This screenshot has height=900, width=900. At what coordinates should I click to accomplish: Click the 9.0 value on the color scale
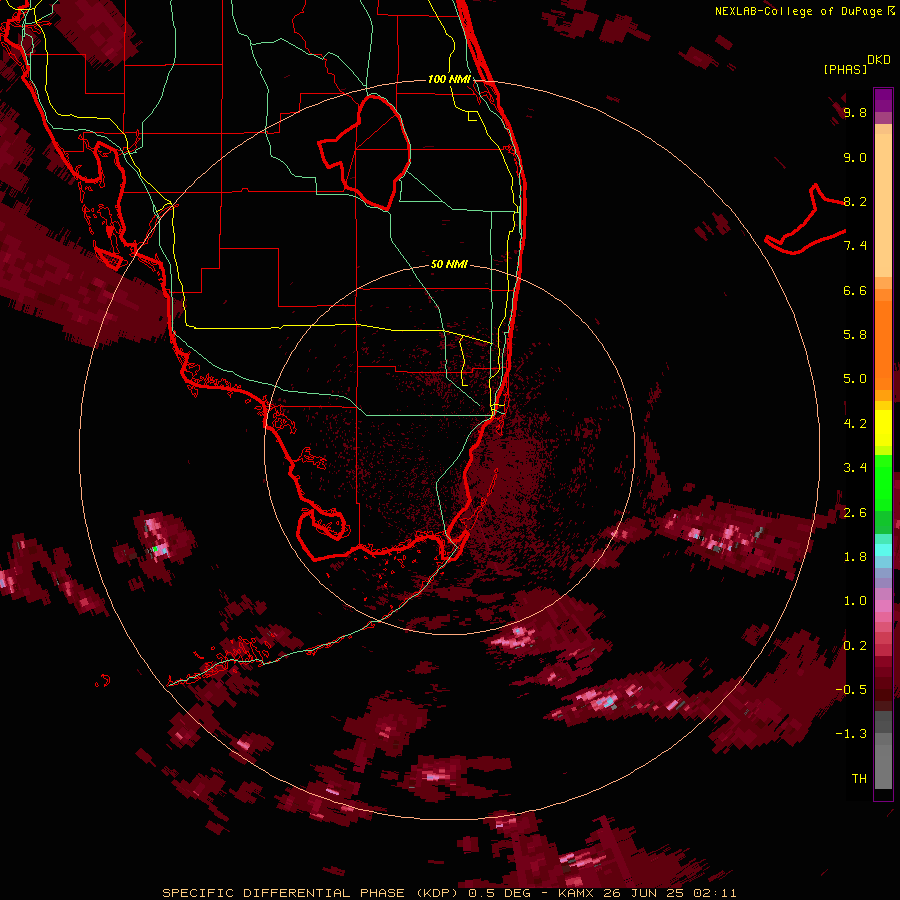click(855, 157)
